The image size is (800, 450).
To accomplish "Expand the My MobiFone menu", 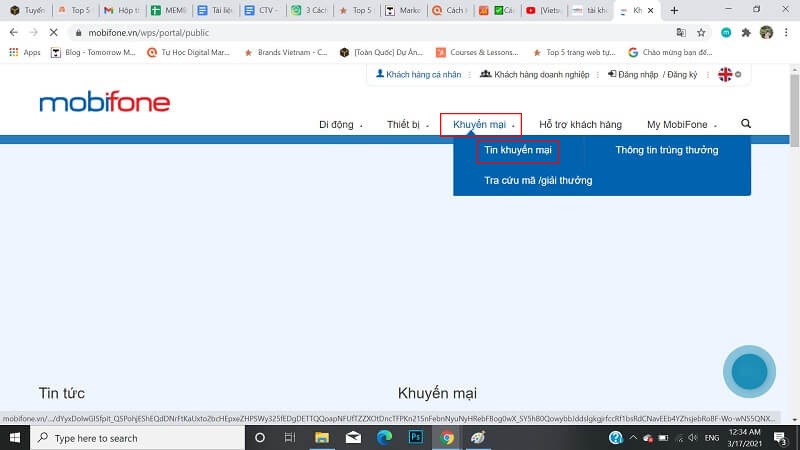I will coord(682,124).
